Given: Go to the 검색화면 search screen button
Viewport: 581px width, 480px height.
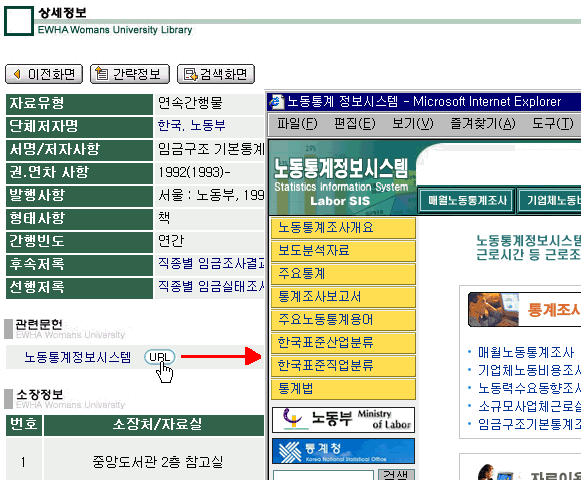Looking at the screenshot, I should [x=216, y=74].
